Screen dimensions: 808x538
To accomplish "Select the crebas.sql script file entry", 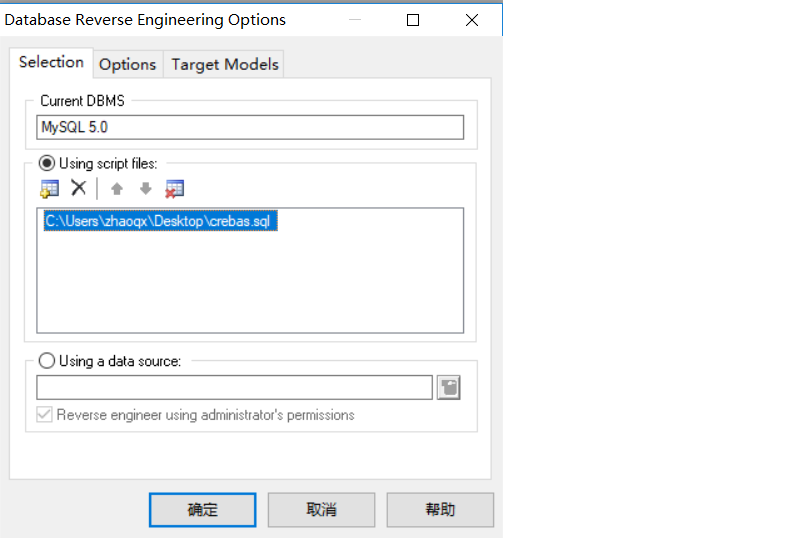I will 160,221.
